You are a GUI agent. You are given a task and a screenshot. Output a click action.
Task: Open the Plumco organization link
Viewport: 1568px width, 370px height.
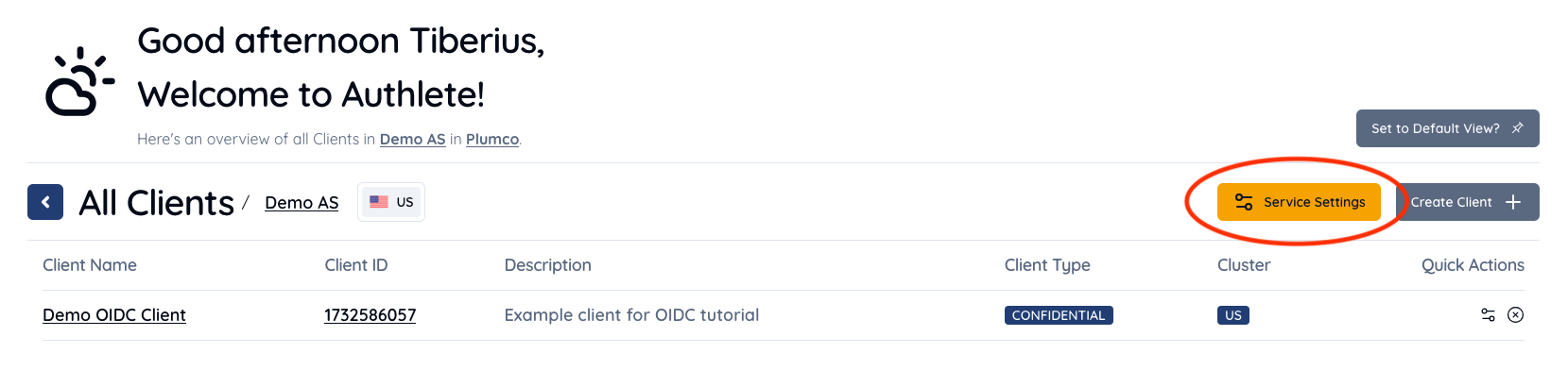[x=492, y=139]
